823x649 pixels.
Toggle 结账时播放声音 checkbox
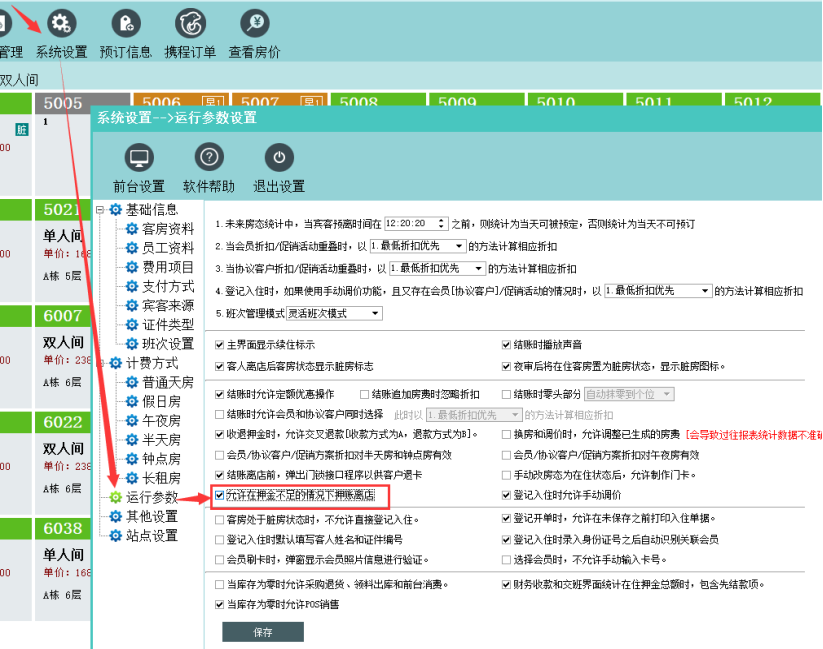[x=506, y=345]
